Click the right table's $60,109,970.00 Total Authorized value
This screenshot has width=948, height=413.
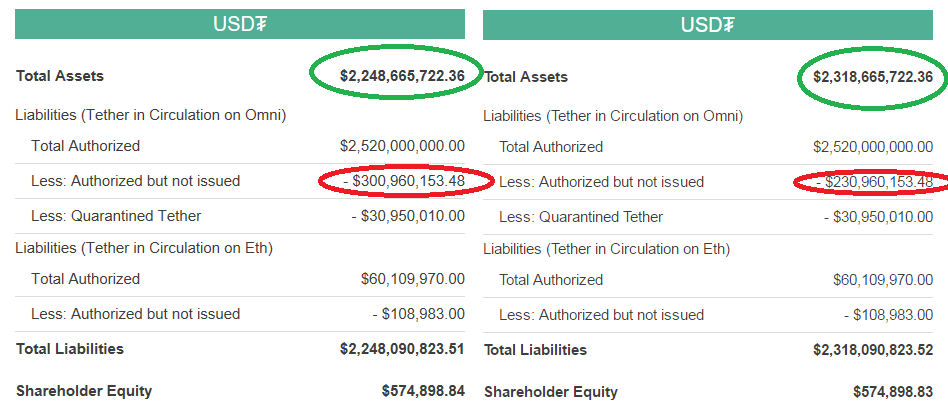click(x=883, y=280)
